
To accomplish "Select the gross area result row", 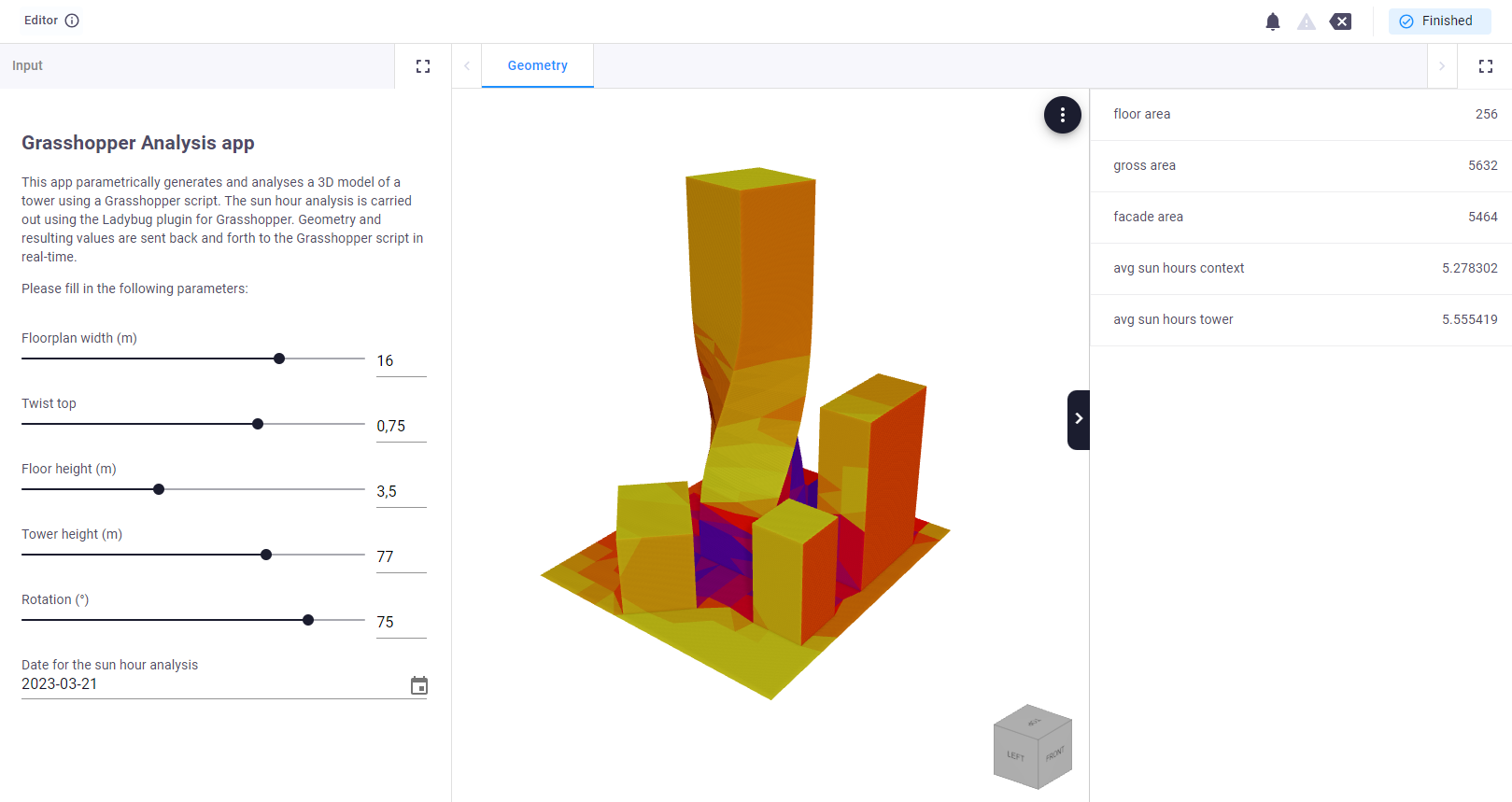I will pos(1301,166).
